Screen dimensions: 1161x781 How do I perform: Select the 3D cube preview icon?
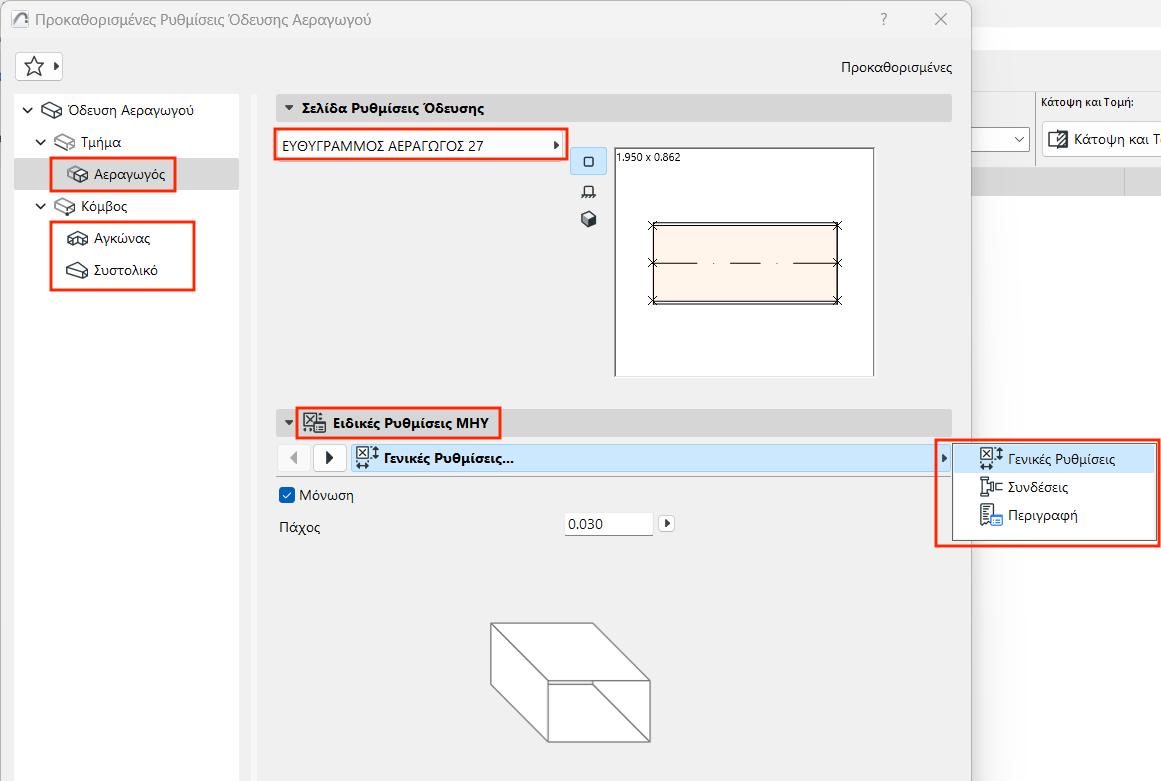589,219
